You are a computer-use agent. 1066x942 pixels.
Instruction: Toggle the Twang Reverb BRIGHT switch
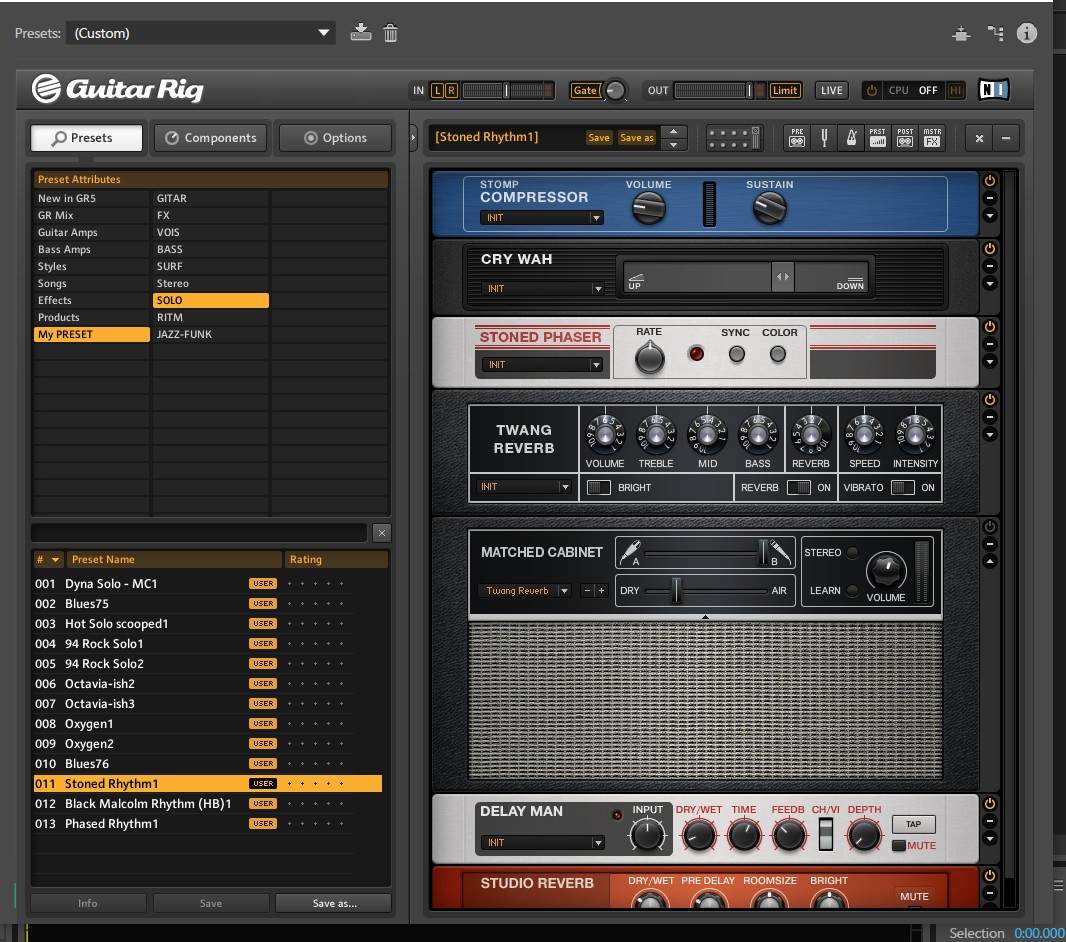pyautogui.click(x=599, y=488)
